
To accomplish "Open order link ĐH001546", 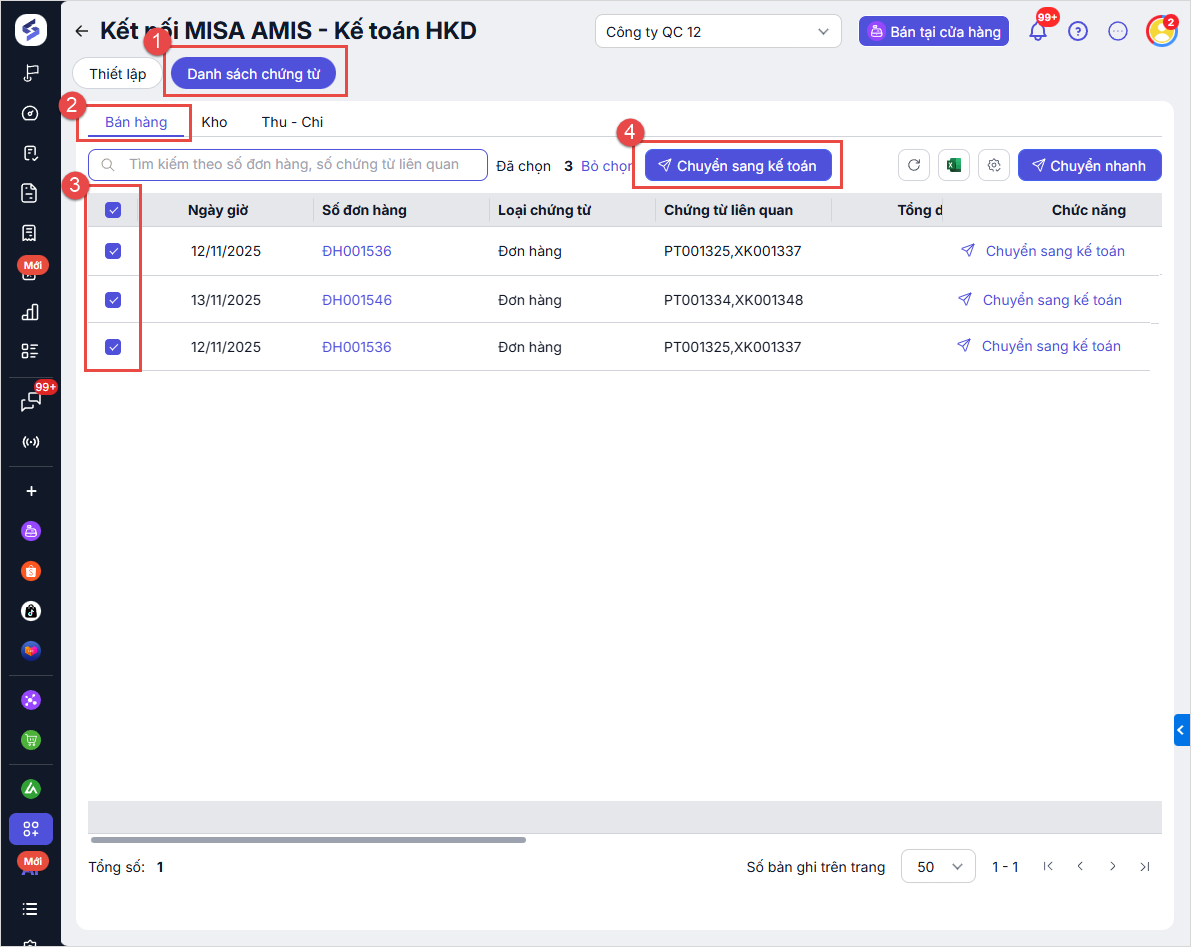I will pyautogui.click(x=357, y=300).
